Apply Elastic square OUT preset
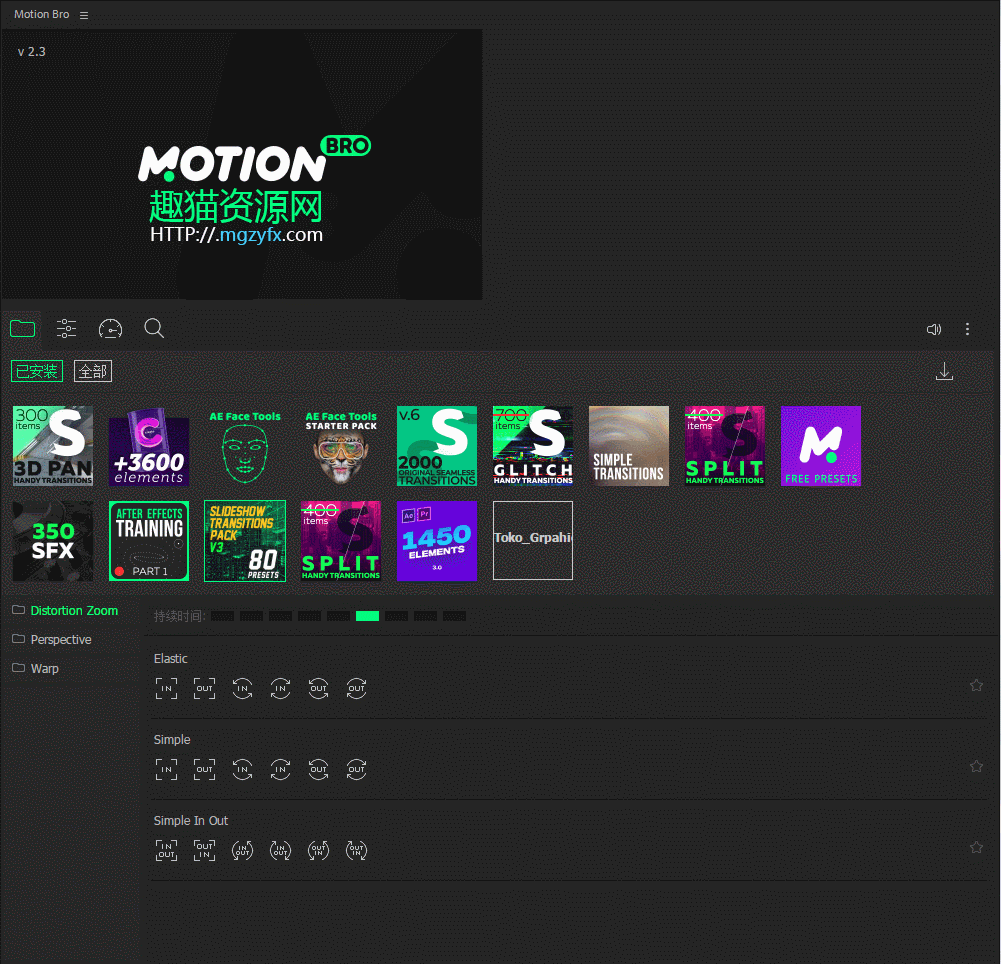Viewport: 1001px width, 964px height. (x=204, y=688)
